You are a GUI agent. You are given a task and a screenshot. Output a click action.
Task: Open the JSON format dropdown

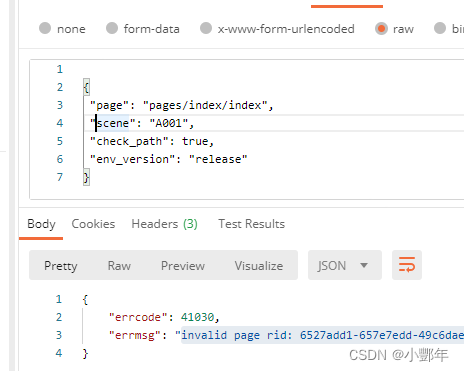point(345,265)
